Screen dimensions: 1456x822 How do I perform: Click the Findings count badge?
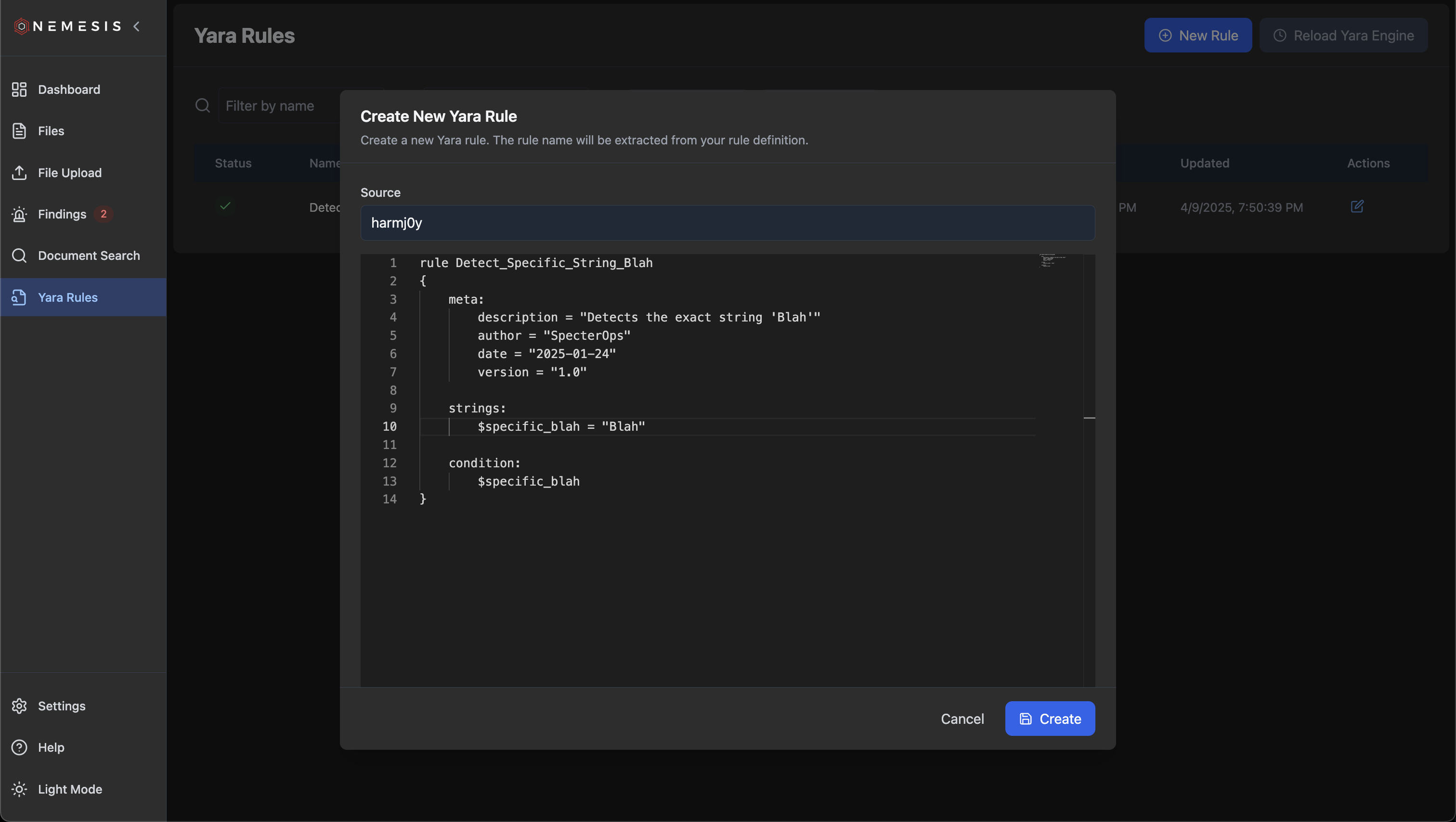point(103,214)
